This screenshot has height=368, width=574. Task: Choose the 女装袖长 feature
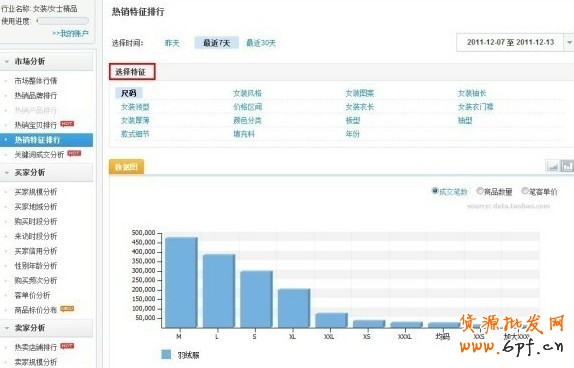pos(472,93)
